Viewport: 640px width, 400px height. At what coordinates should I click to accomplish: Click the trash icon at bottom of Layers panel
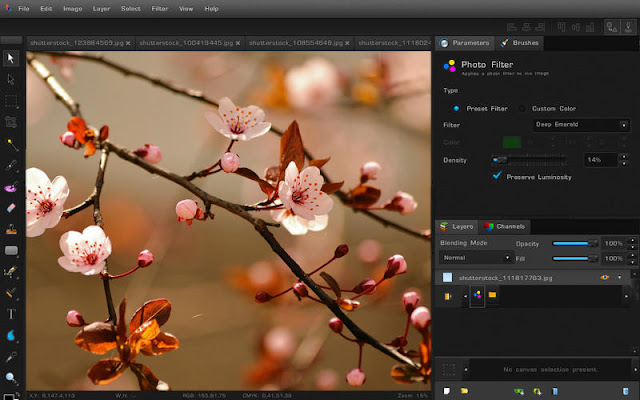625,391
